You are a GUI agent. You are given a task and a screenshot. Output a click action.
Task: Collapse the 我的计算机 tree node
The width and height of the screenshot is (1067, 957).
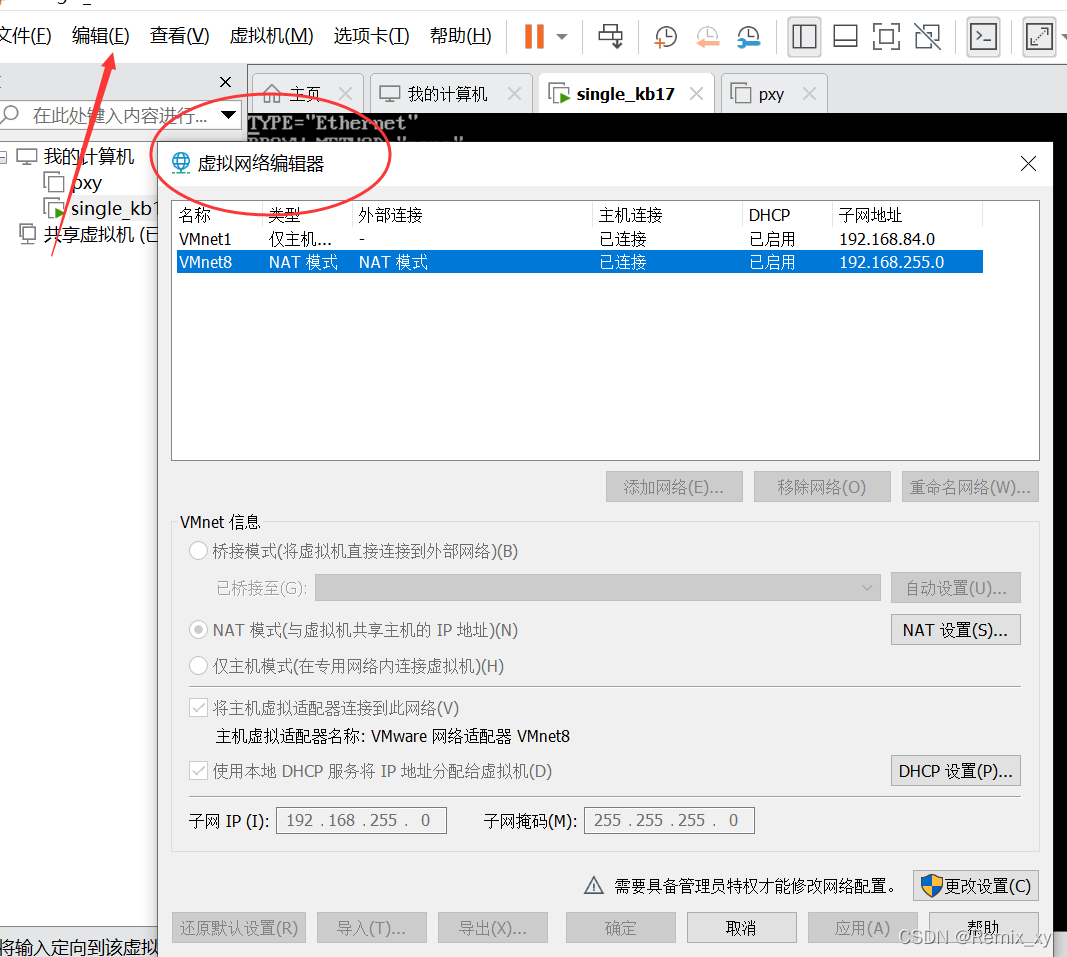tap(3, 157)
